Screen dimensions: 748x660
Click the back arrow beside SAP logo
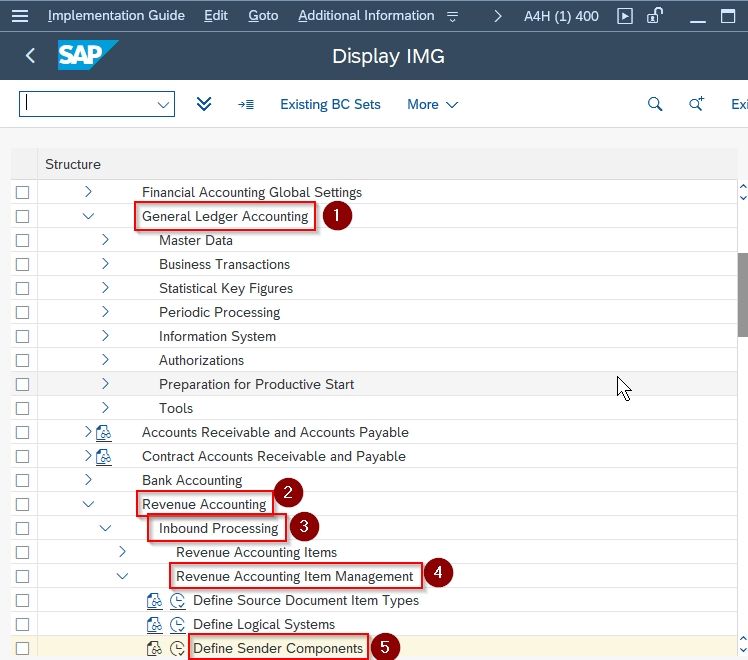[x=30, y=56]
